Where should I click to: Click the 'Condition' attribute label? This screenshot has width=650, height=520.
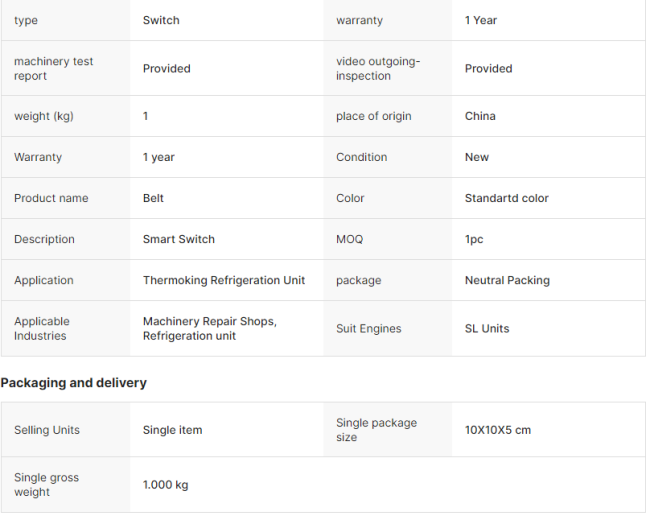[361, 157]
